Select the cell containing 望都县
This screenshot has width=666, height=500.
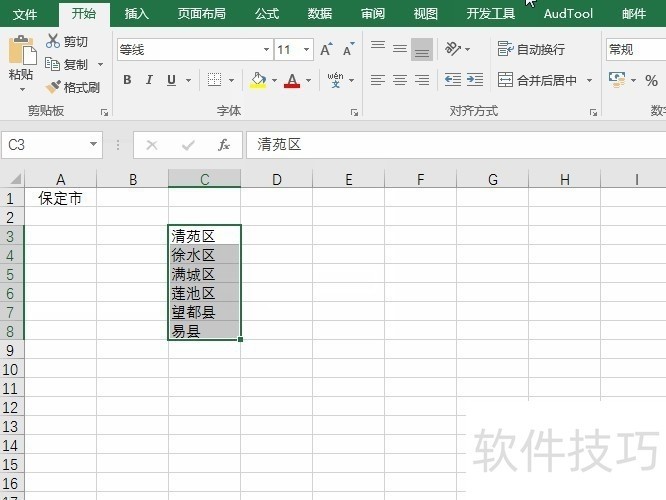pos(204,312)
